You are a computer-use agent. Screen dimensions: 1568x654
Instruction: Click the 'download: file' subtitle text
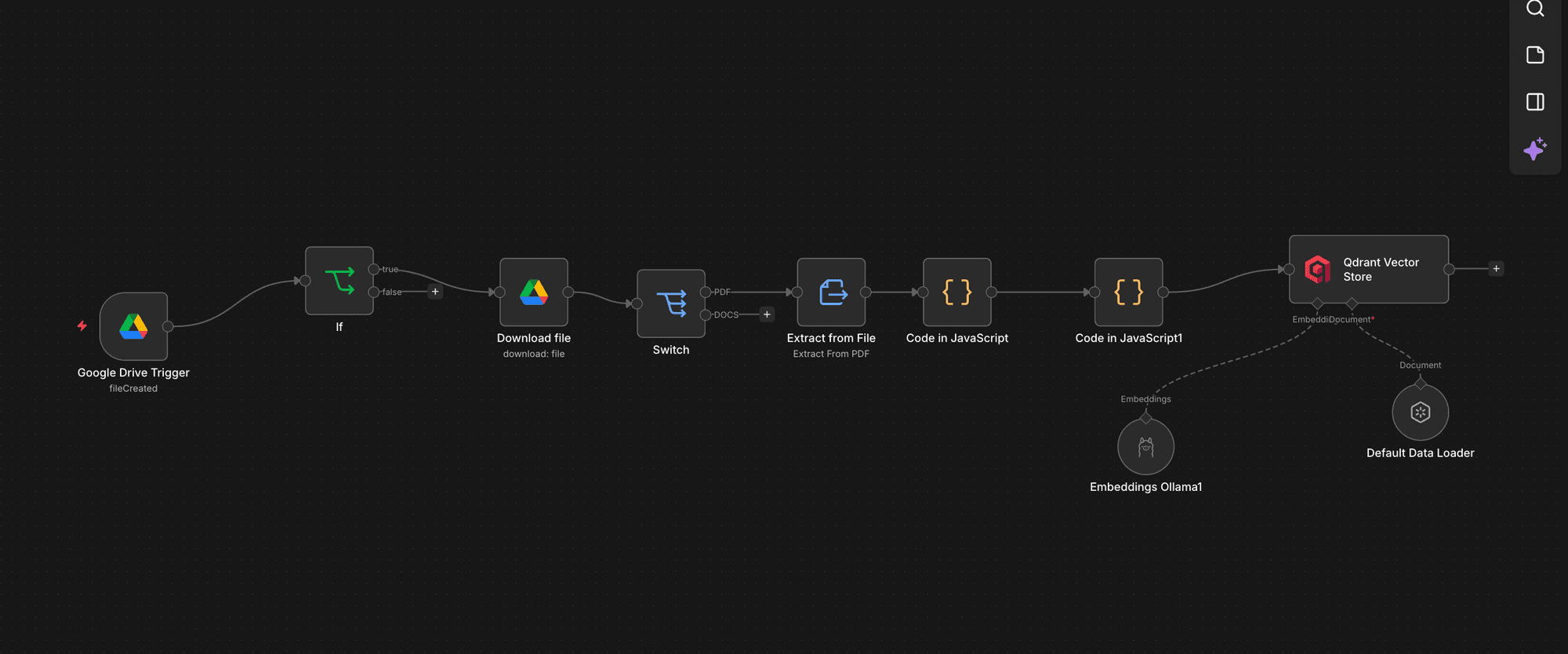point(534,354)
